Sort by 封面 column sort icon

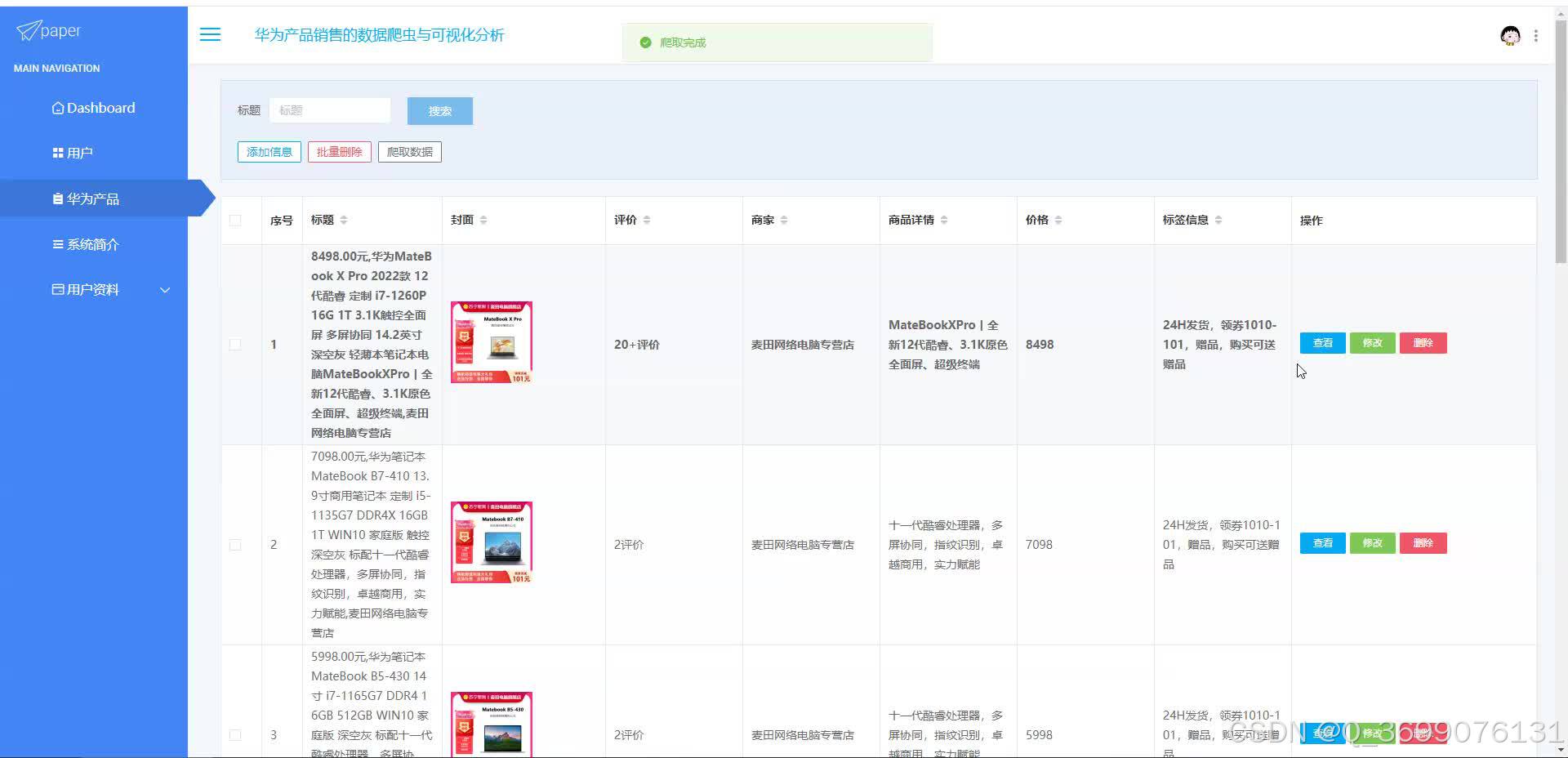point(483,220)
